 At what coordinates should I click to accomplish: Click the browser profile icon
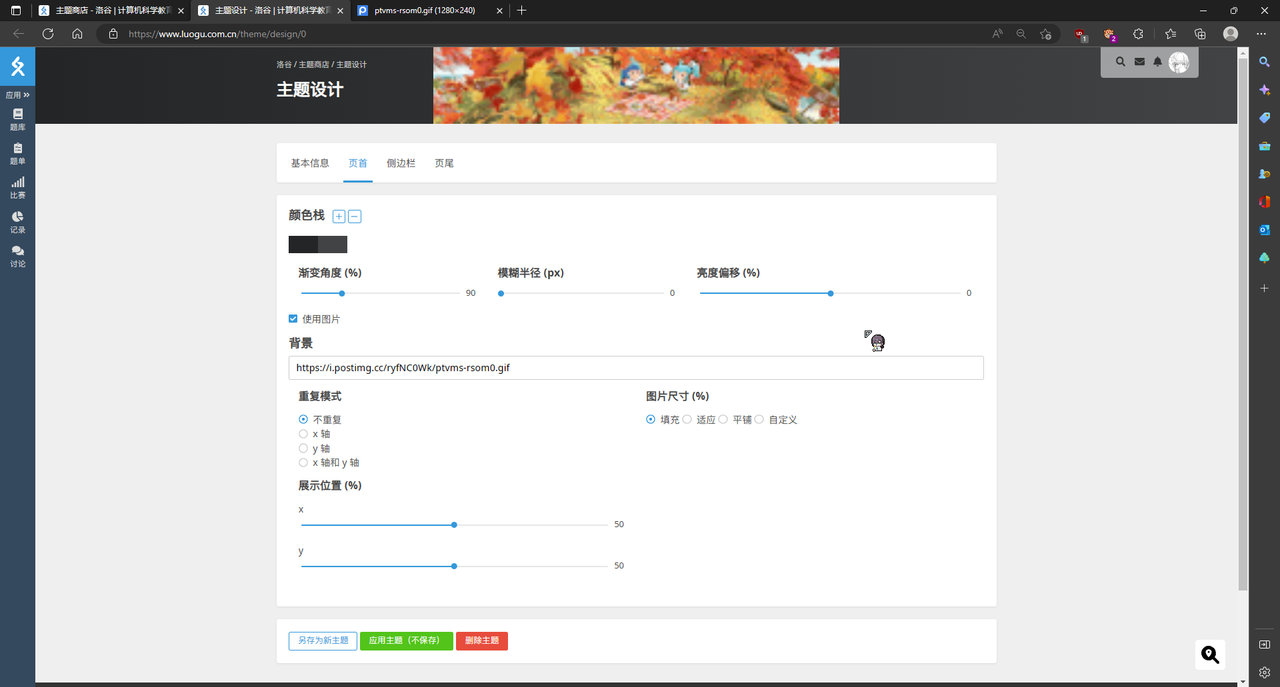(x=1230, y=33)
